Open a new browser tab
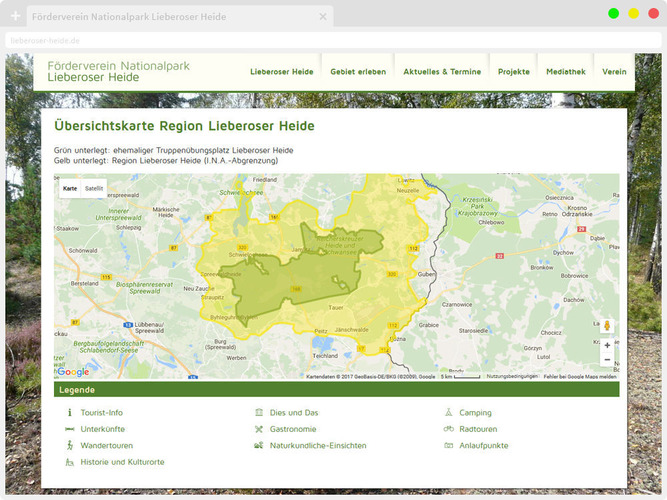667x500 pixels. click(x=15, y=17)
